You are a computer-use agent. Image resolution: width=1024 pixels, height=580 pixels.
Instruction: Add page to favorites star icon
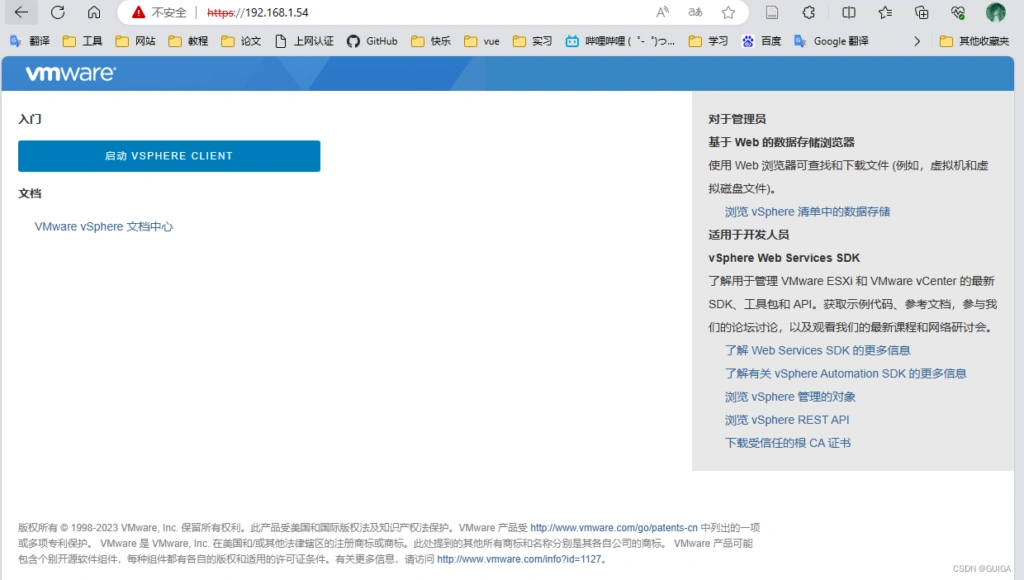point(728,12)
